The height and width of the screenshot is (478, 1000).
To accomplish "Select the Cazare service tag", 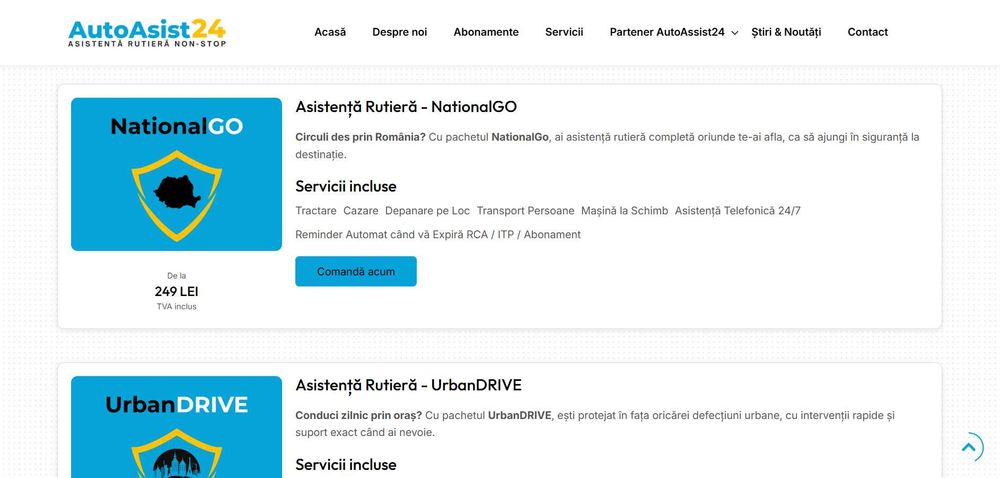I will (360, 211).
